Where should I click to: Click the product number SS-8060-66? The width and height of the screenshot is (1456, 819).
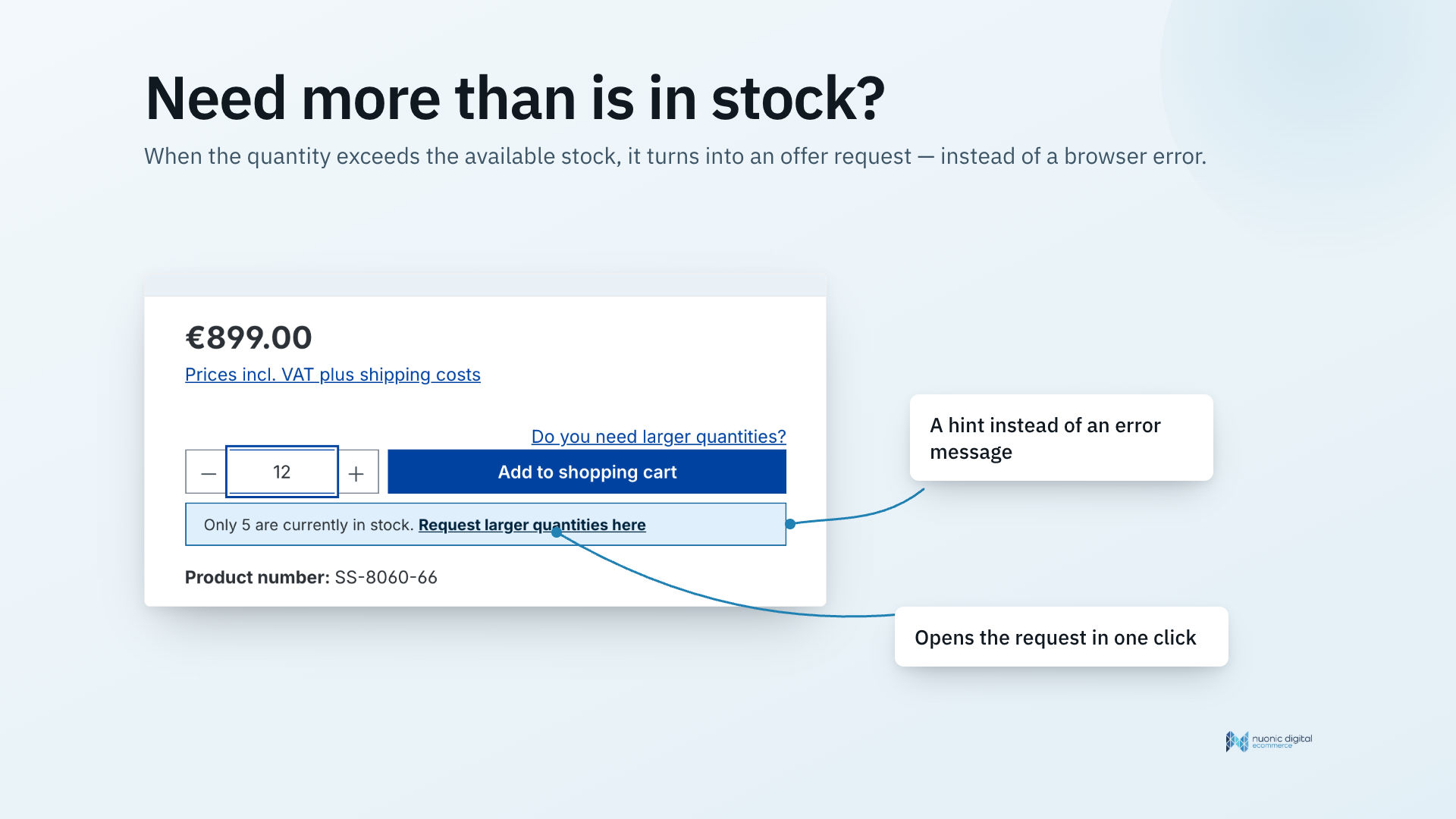click(386, 577)
